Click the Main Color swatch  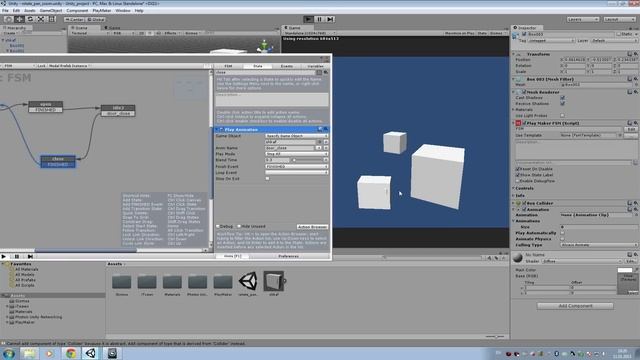pyautogui.click(x=624, y=270)
